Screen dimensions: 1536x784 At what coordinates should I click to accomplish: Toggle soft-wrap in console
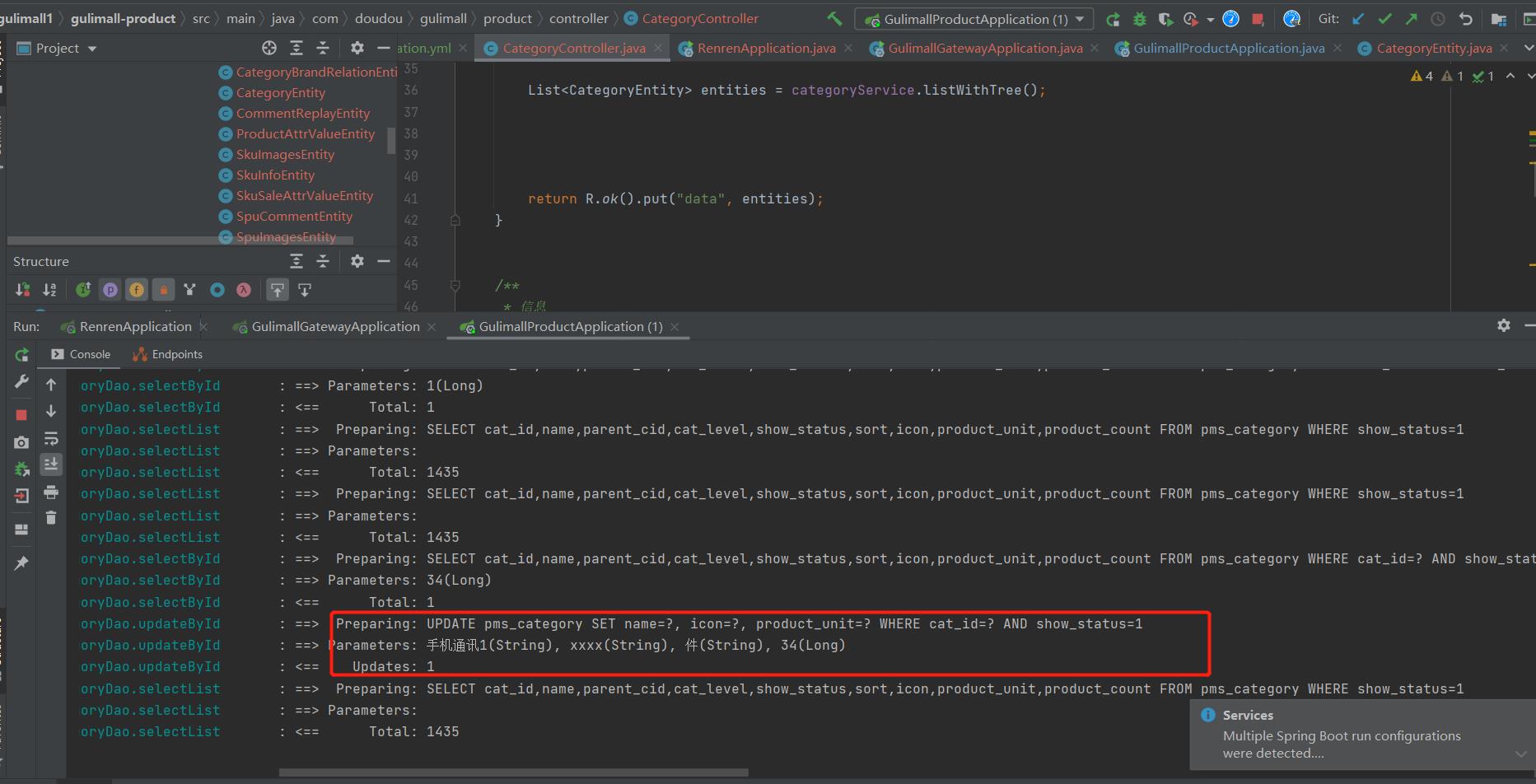(51, 439)
